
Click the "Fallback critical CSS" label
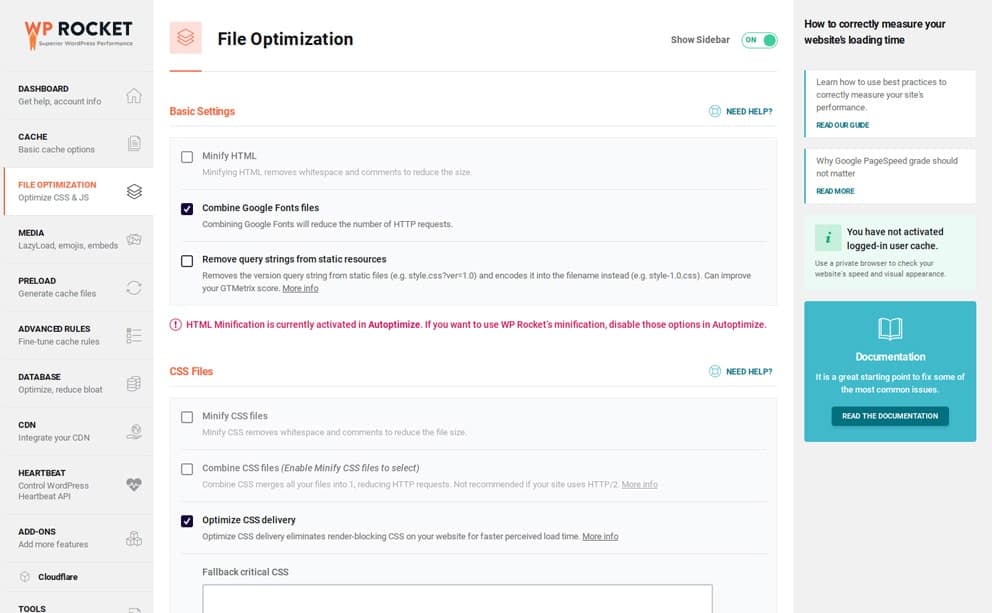point(245,572)
